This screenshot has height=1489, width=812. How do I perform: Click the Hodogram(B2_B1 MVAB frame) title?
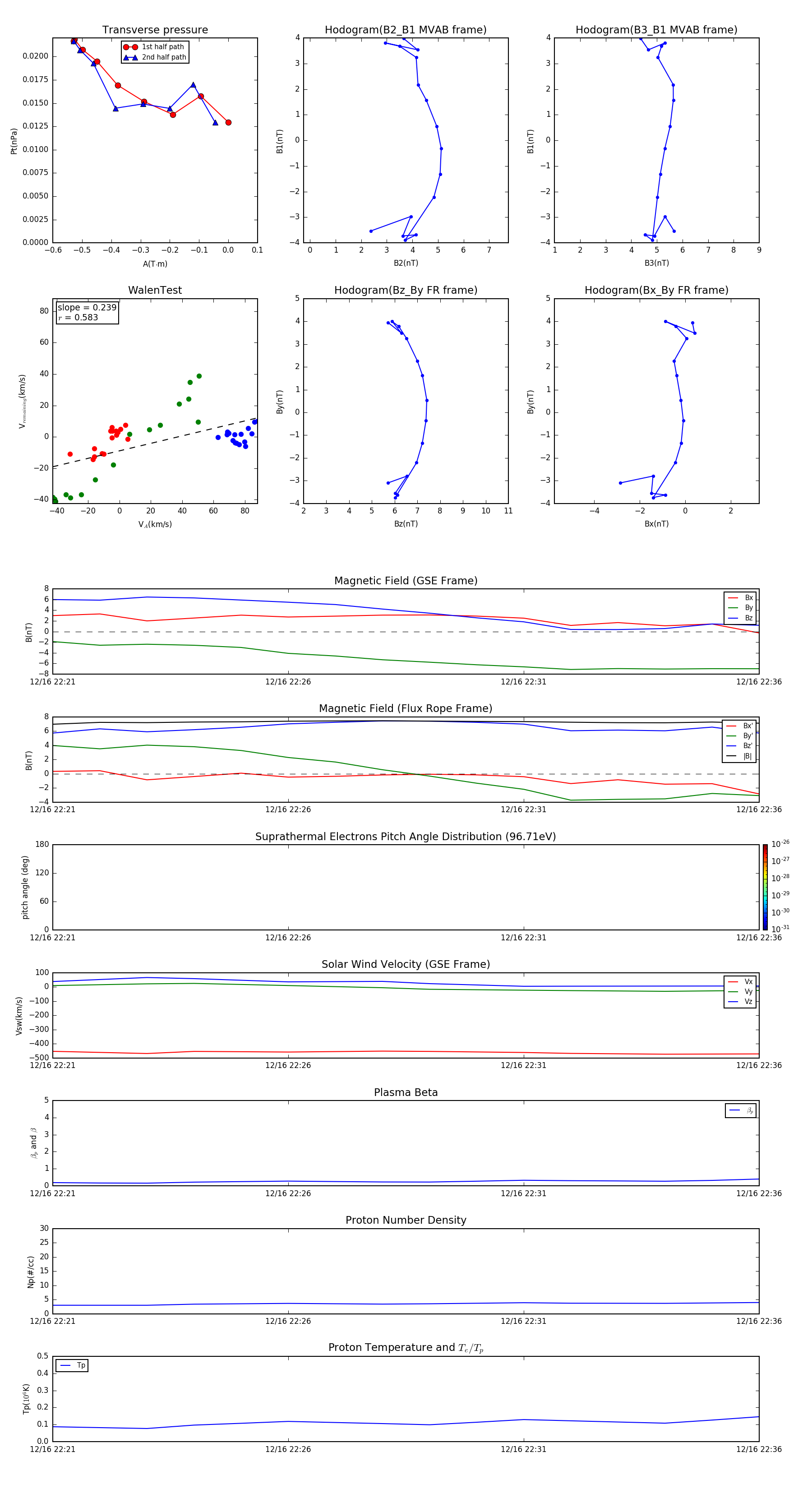coord(406,30)
